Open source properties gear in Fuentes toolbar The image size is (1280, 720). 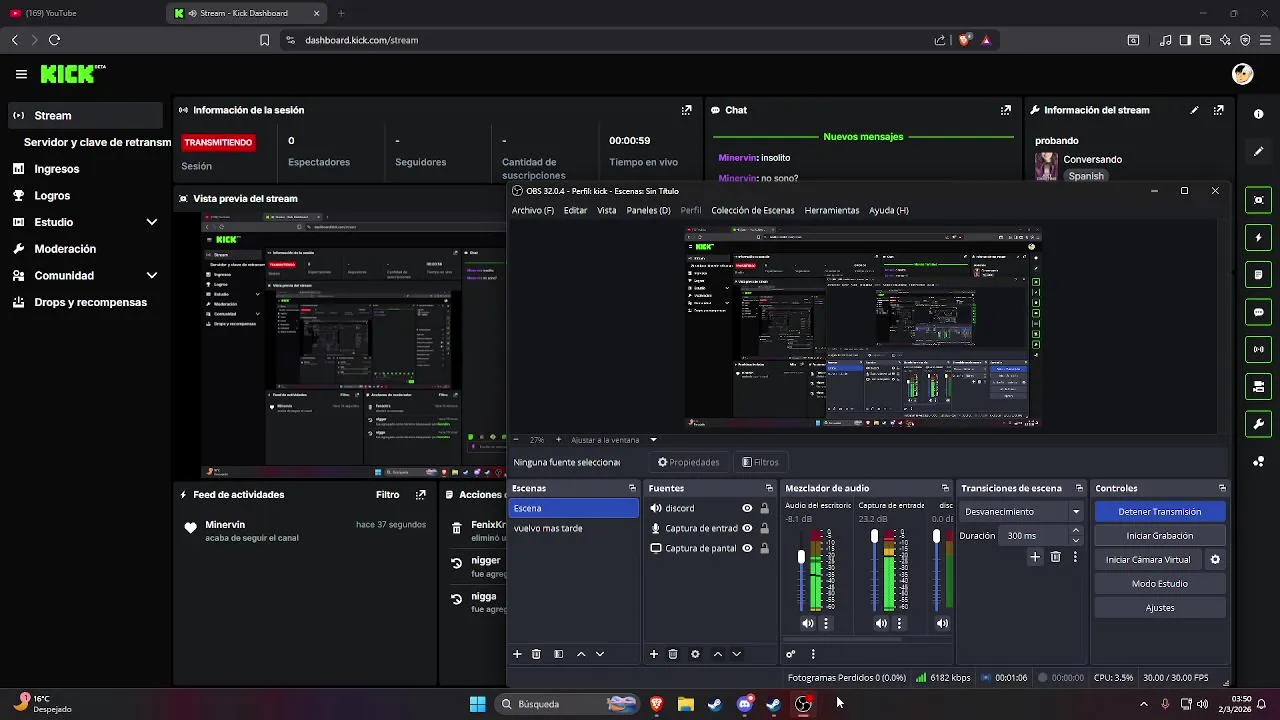pos(695,654)
